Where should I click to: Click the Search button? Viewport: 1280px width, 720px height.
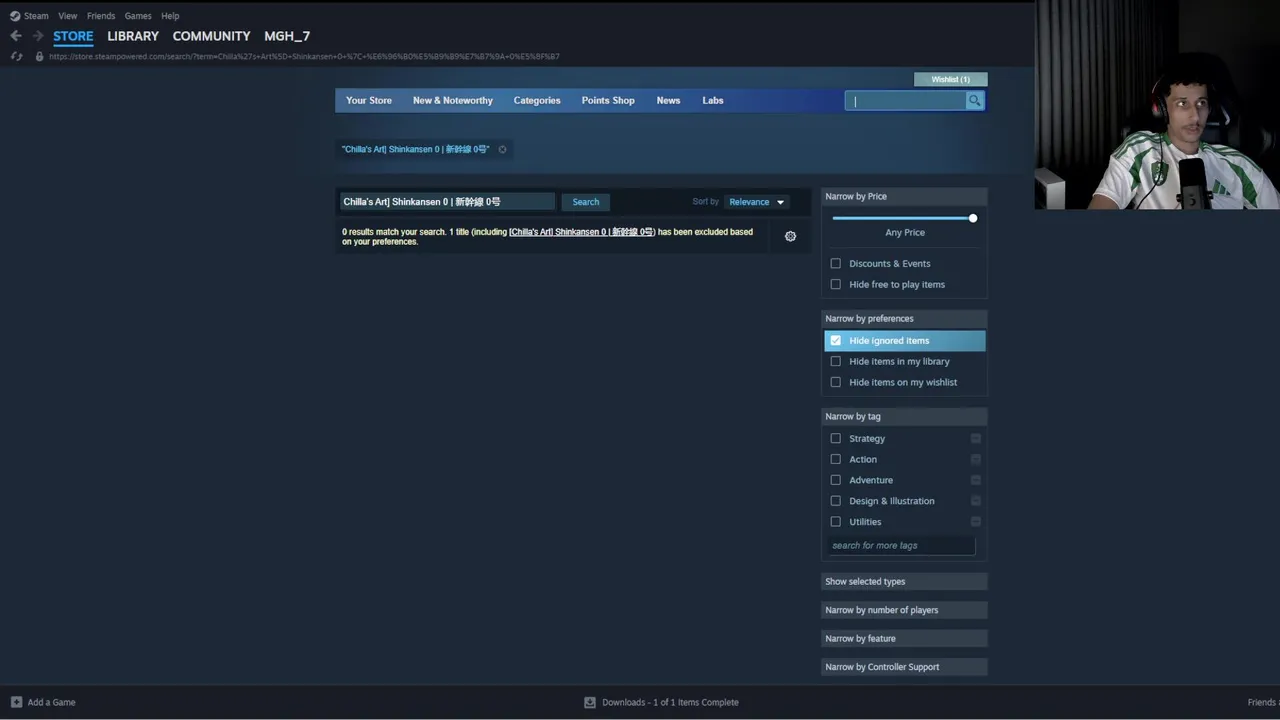click(586, 202)
